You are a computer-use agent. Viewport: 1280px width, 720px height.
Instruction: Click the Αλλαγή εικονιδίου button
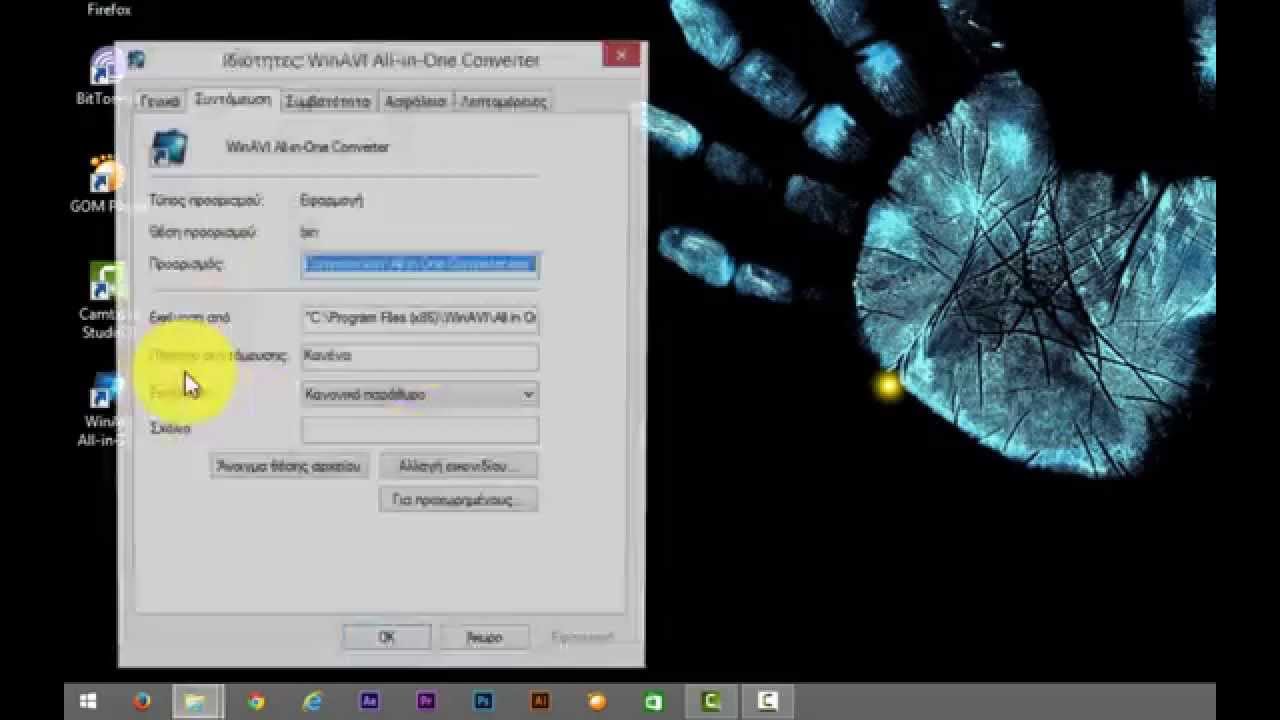(458, 466)
